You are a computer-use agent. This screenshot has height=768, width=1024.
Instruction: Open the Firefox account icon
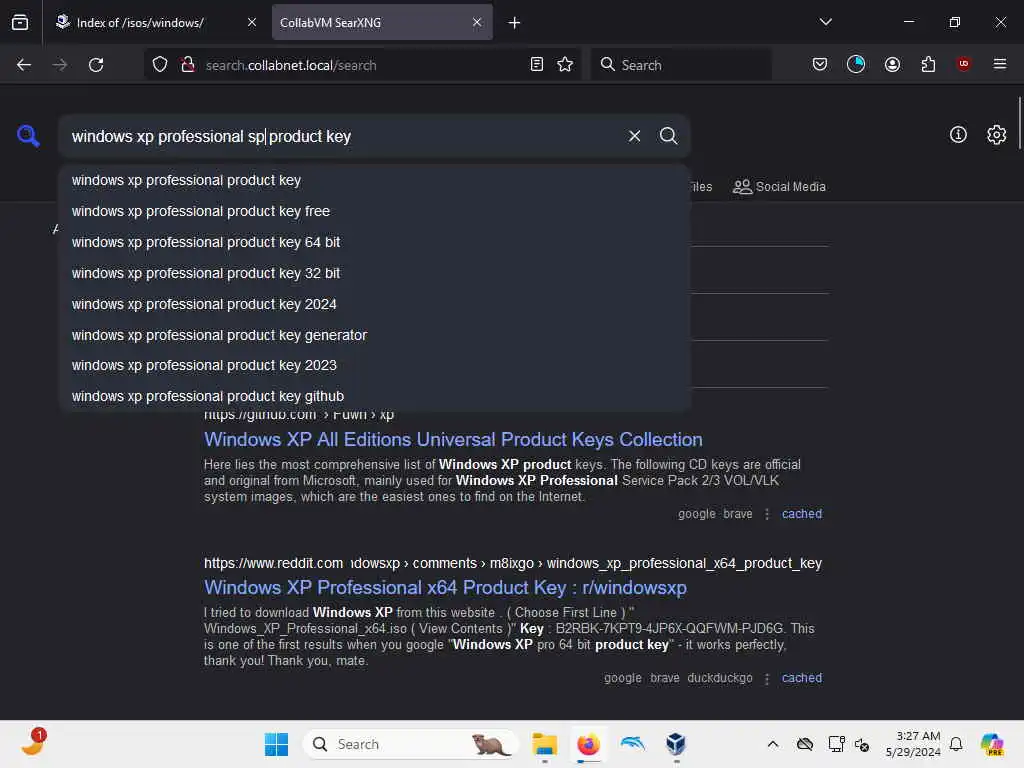[892, 64]
